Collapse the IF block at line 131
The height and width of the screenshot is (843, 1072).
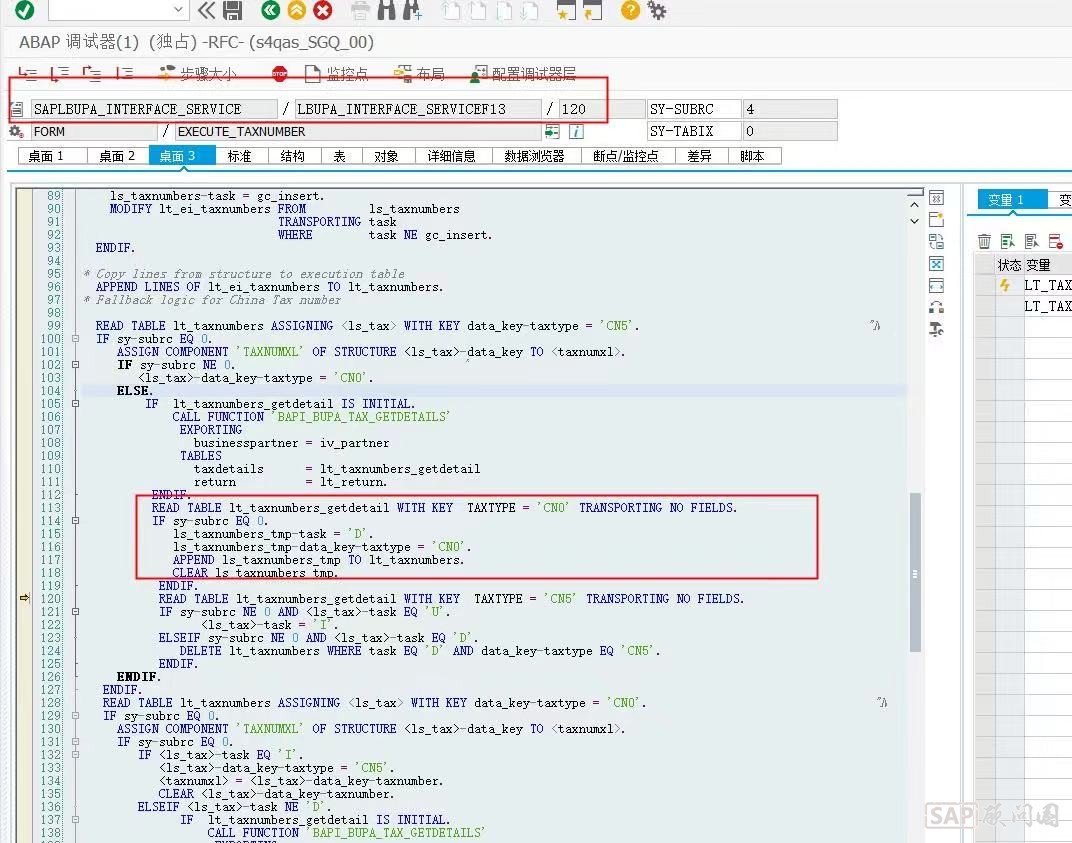tap(75, 741)
